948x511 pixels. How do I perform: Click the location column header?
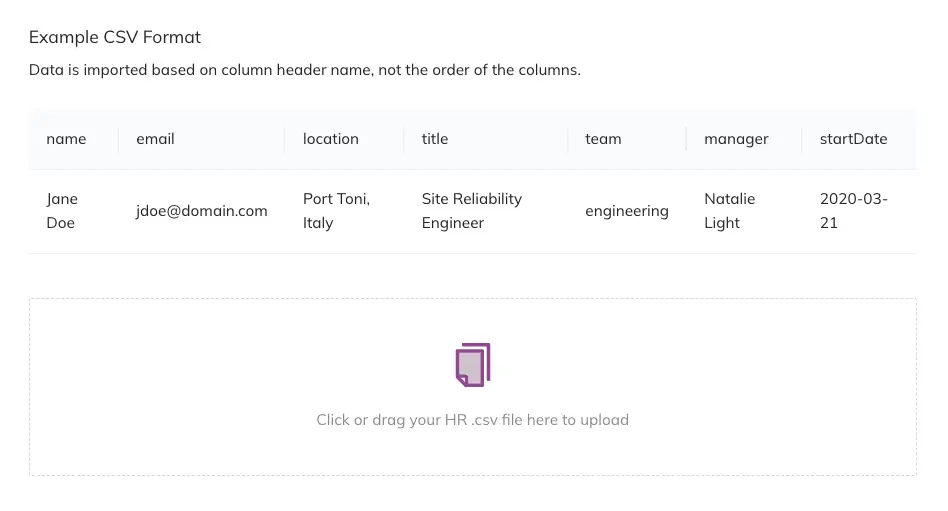coord(330,139)
